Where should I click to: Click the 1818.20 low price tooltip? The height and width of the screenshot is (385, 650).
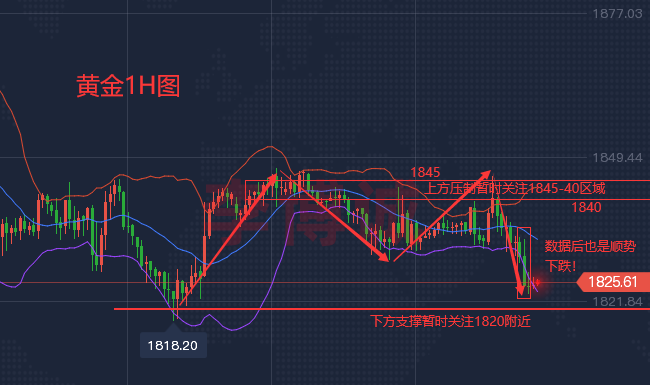tap(173, 345)
